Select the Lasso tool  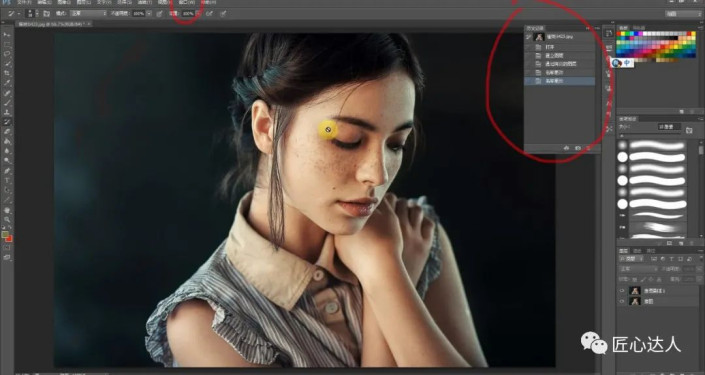[7, 54]
